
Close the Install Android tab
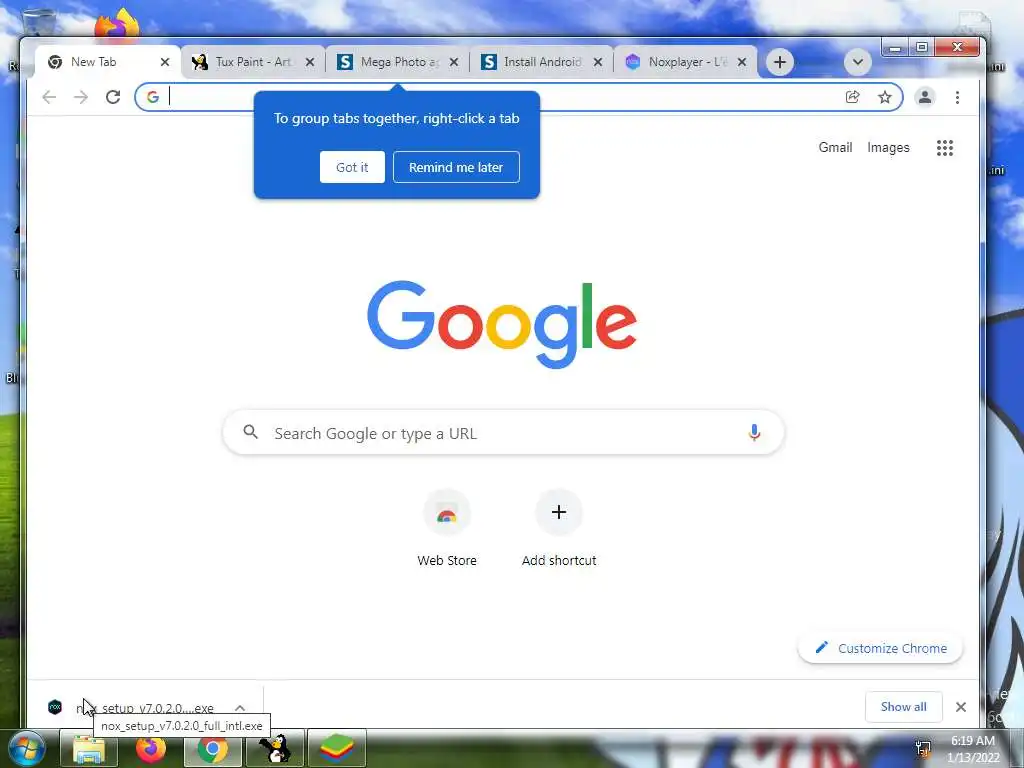[x=598, y=62]
